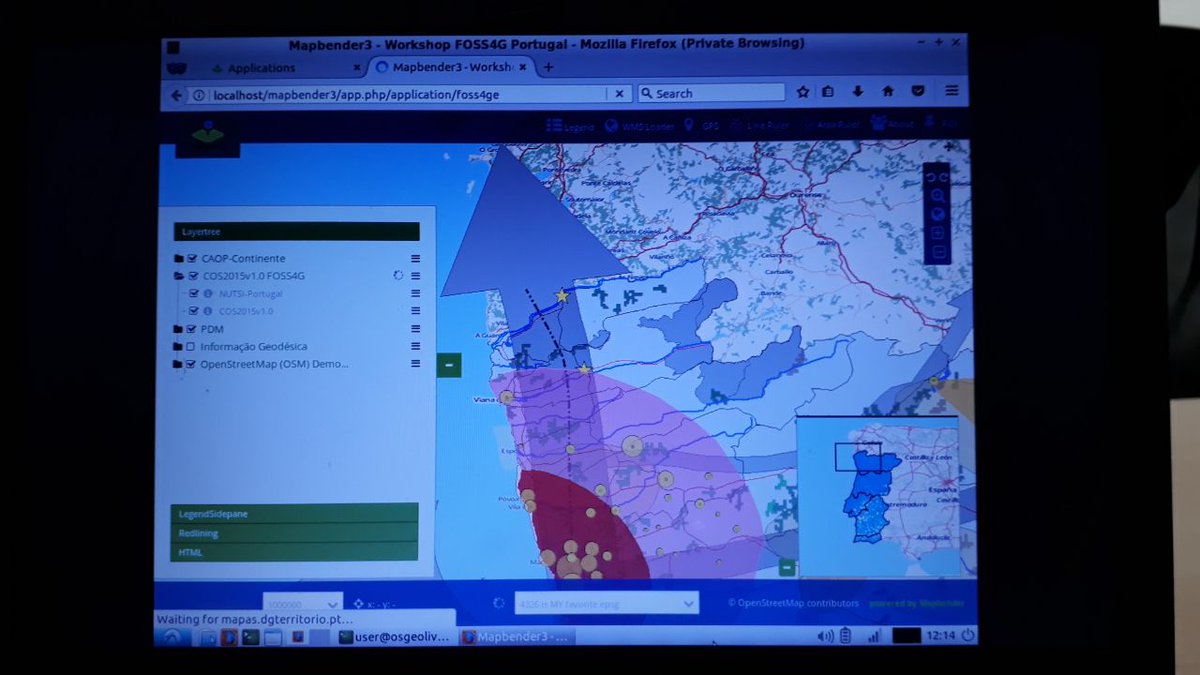Click info icon of NUTSI-Portugal layer

click(x=208, y=294)
